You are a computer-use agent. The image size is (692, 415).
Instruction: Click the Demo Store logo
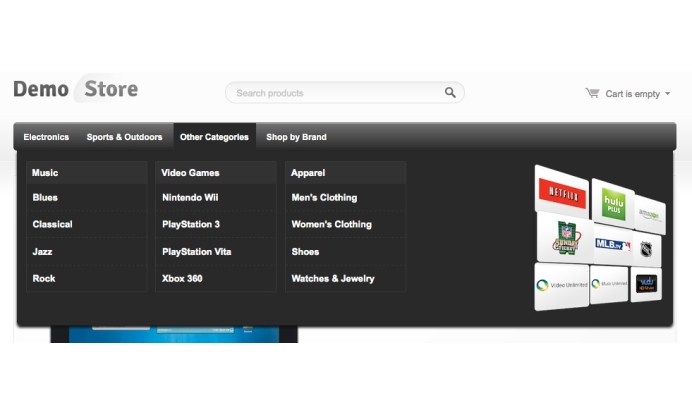tap(76, 89)
